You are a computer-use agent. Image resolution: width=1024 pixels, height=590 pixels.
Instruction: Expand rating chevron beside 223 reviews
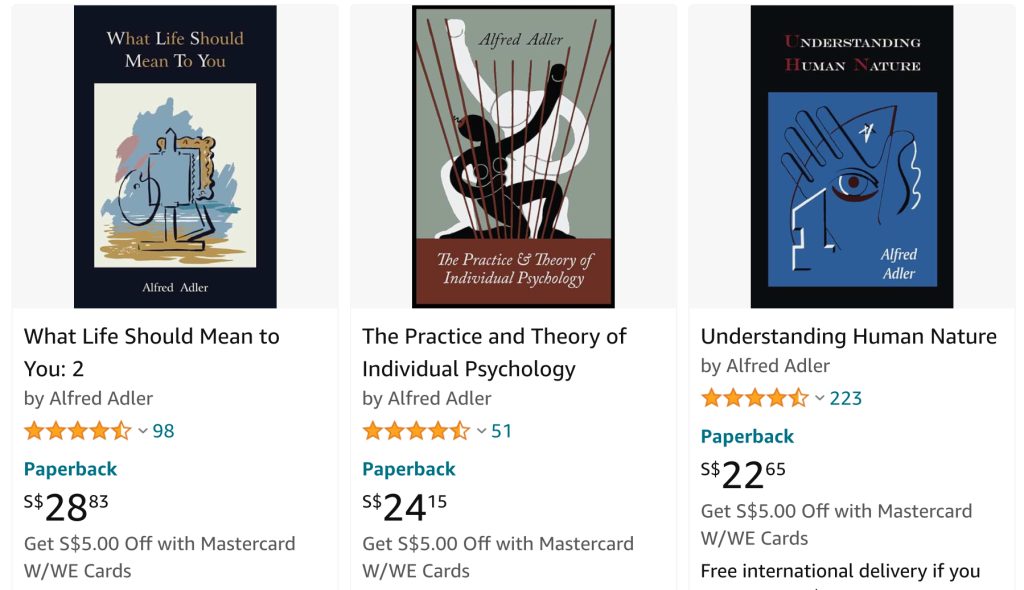[x=820, y=398]
